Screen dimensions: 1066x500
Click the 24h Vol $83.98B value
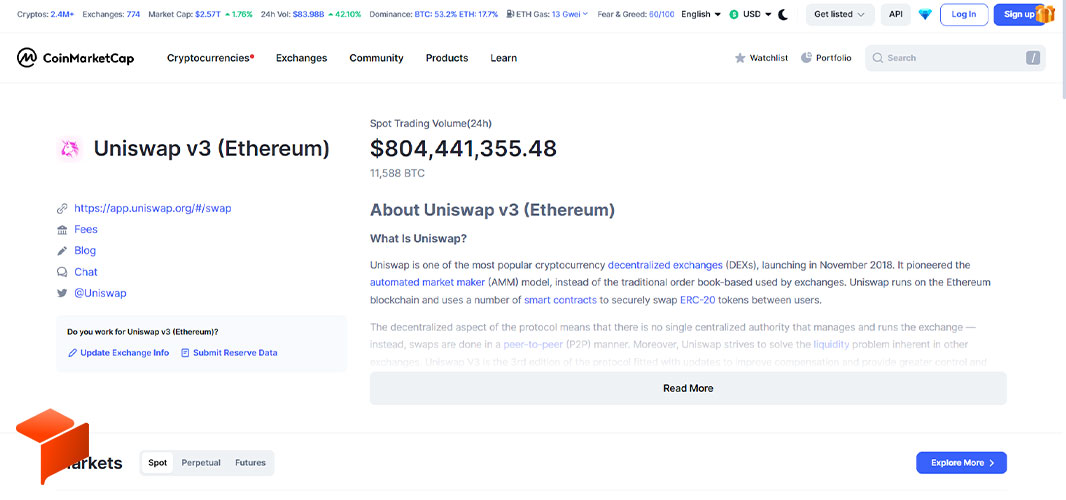[x=309, y=14]
